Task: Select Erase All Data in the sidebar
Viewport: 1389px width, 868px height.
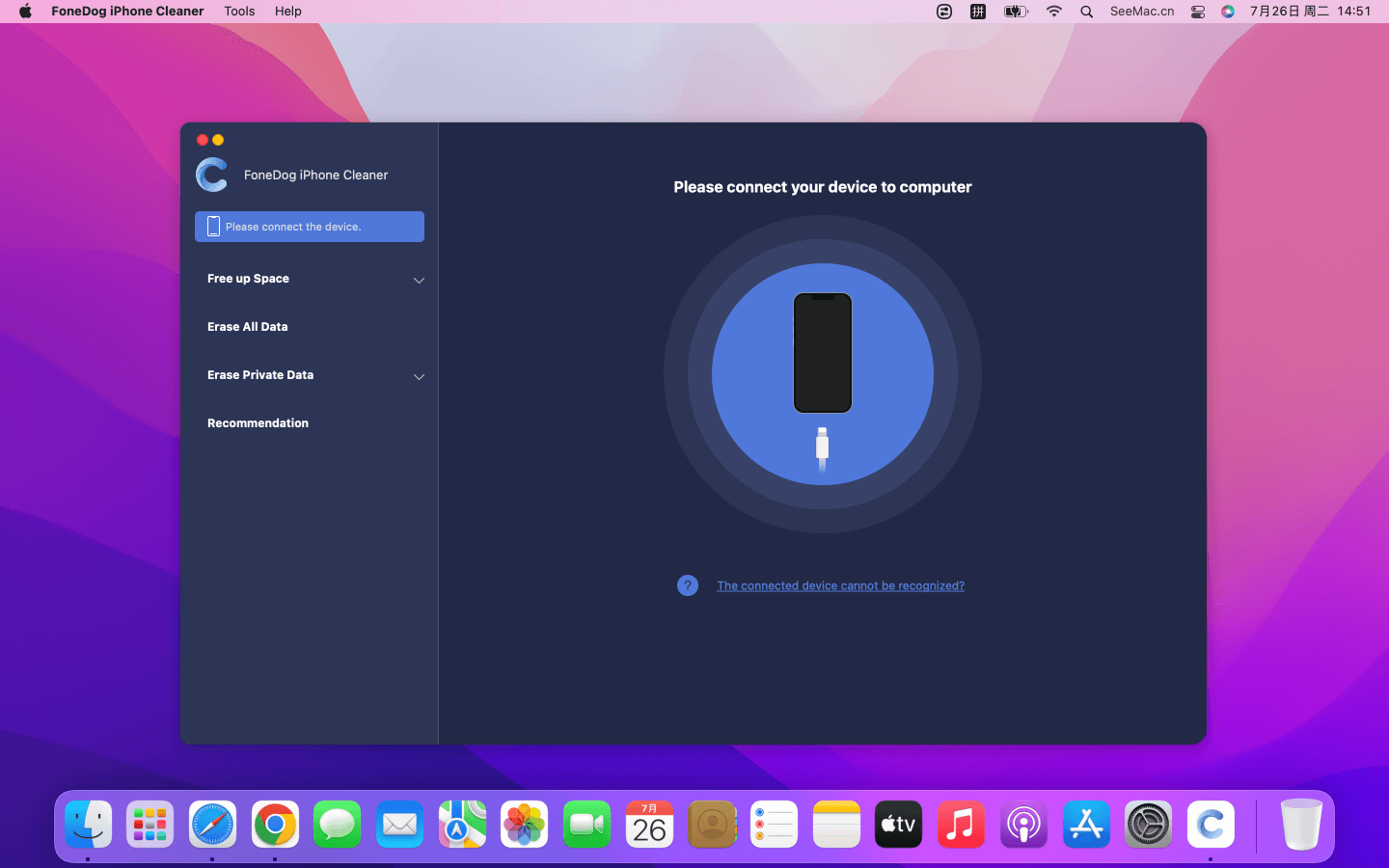Action: [248, 327]
